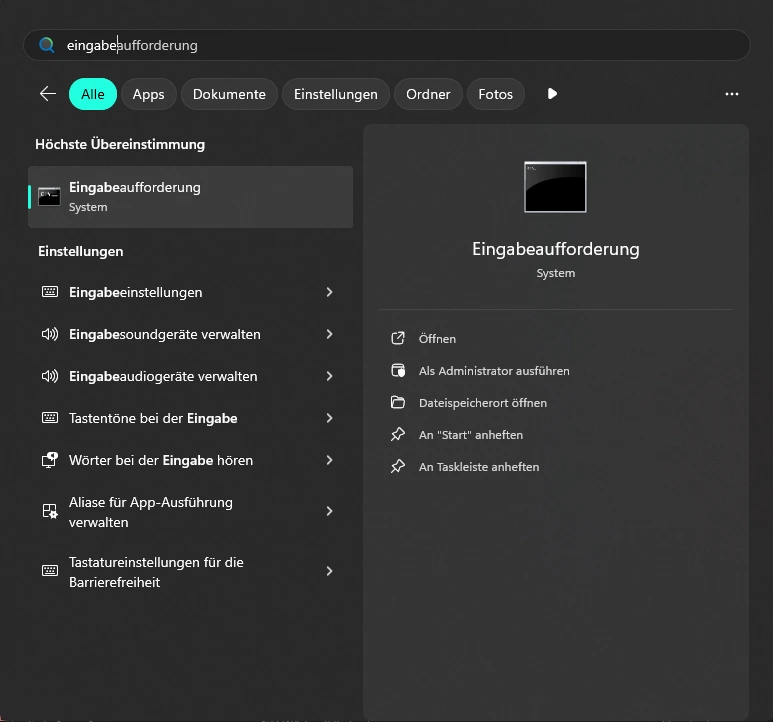This screenshot has width=773, height=722.
Task: Click the admin shield icon beside Als Administrator ausführen
Action: [x=398, y=370]
